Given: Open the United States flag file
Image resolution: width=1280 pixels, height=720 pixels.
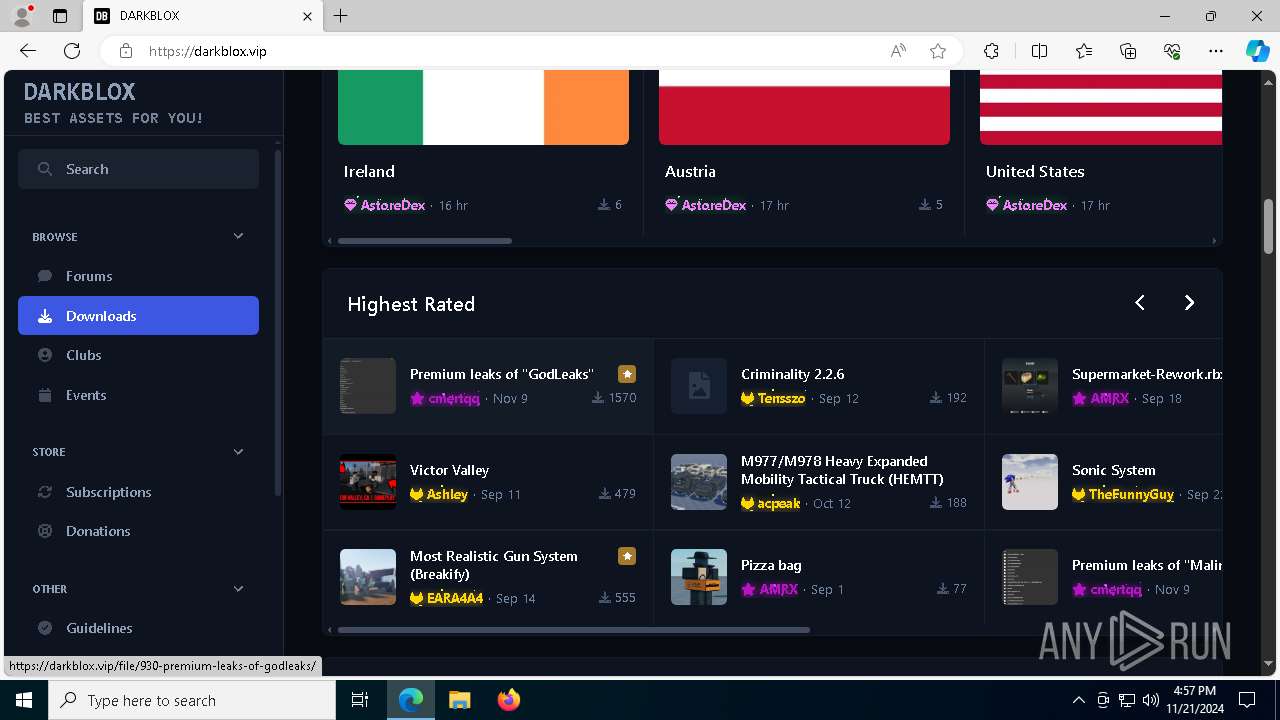Looking at the screenshot, I should click(x=1035, y=172).
